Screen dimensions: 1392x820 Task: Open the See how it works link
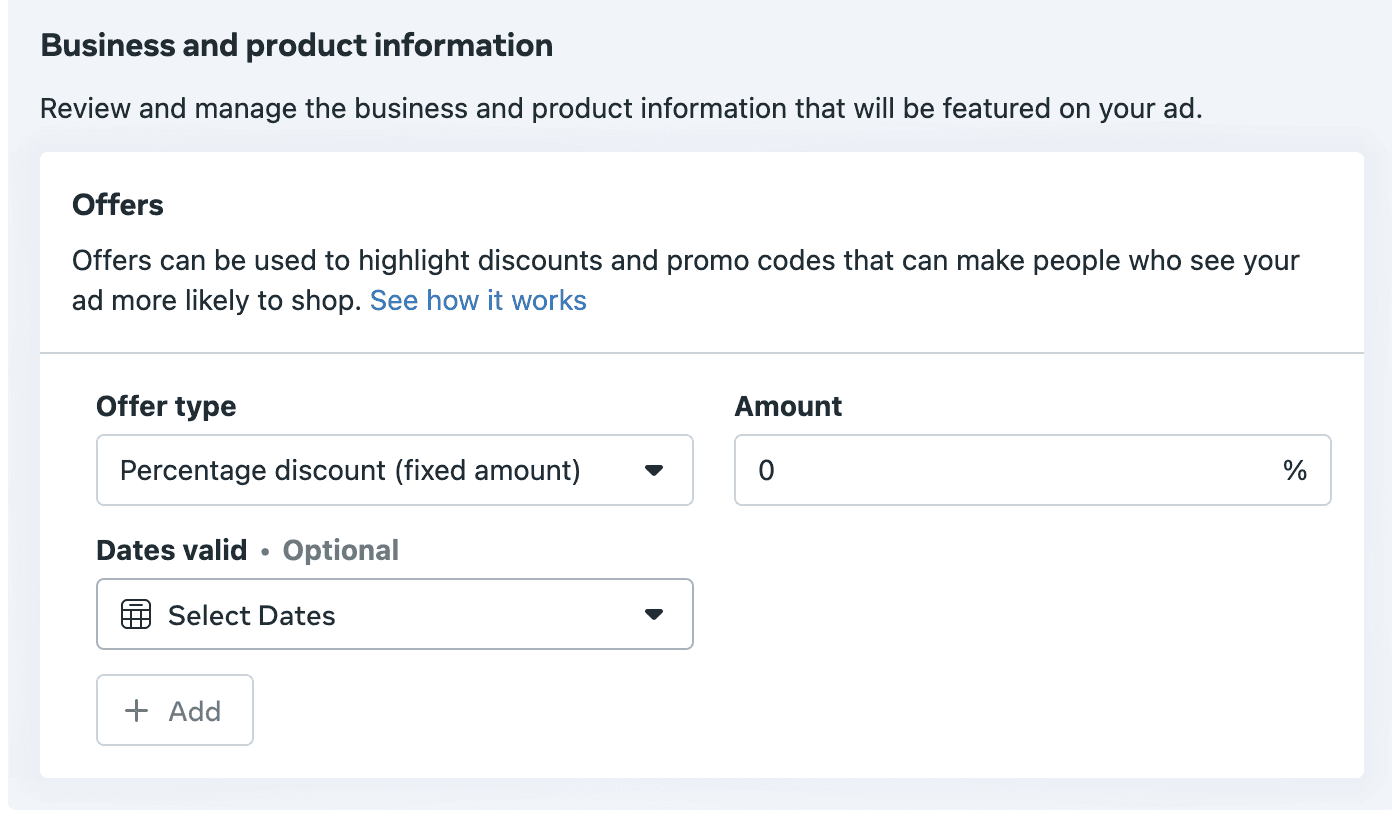point(478,300)
